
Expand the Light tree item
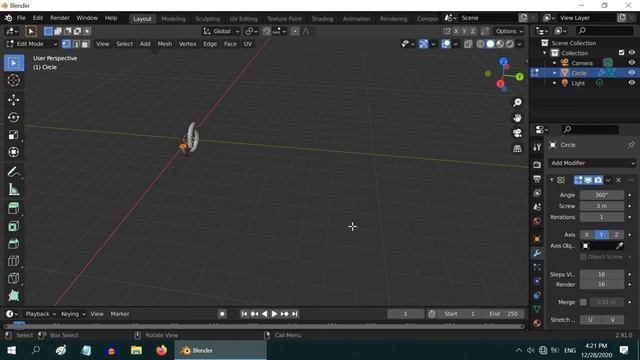554,83
